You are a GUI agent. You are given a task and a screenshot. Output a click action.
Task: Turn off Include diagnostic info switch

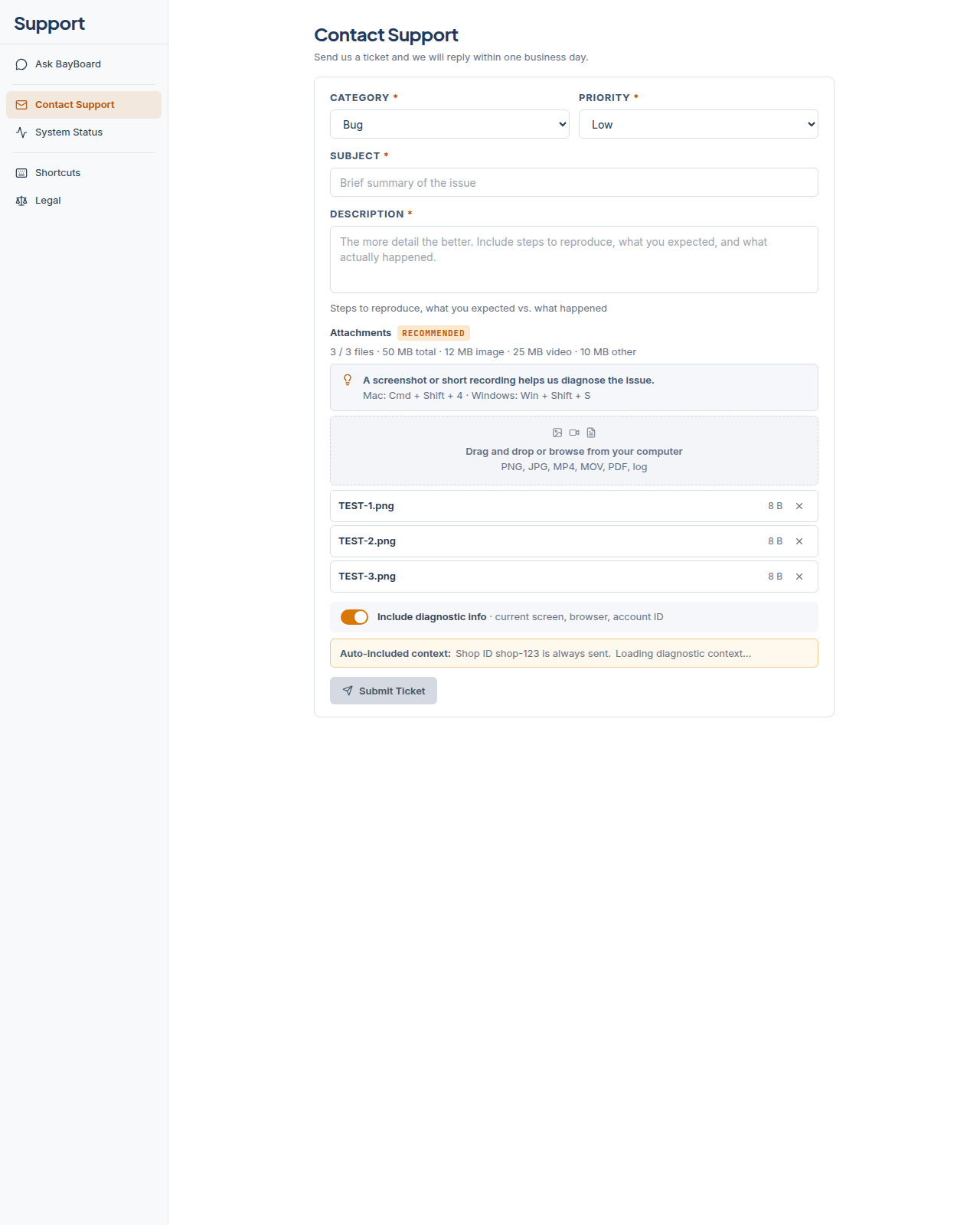pyautogui.click(x=354, y=617)
